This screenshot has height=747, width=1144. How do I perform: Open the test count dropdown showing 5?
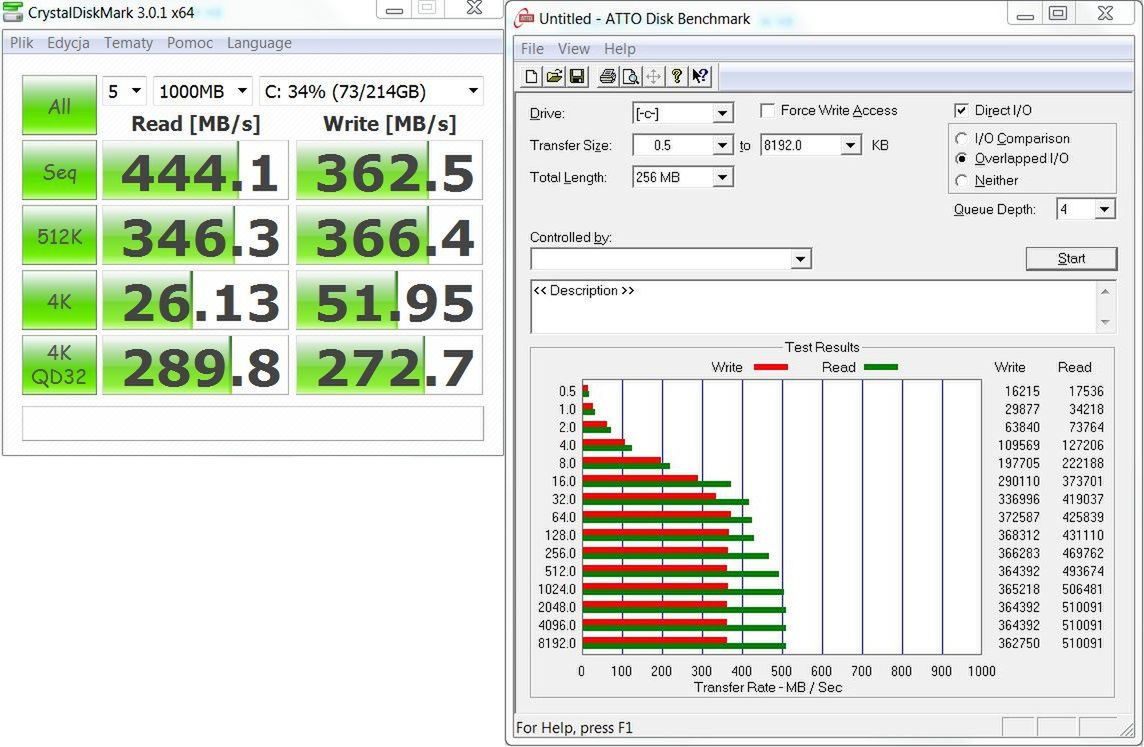[x=136, y=91]
